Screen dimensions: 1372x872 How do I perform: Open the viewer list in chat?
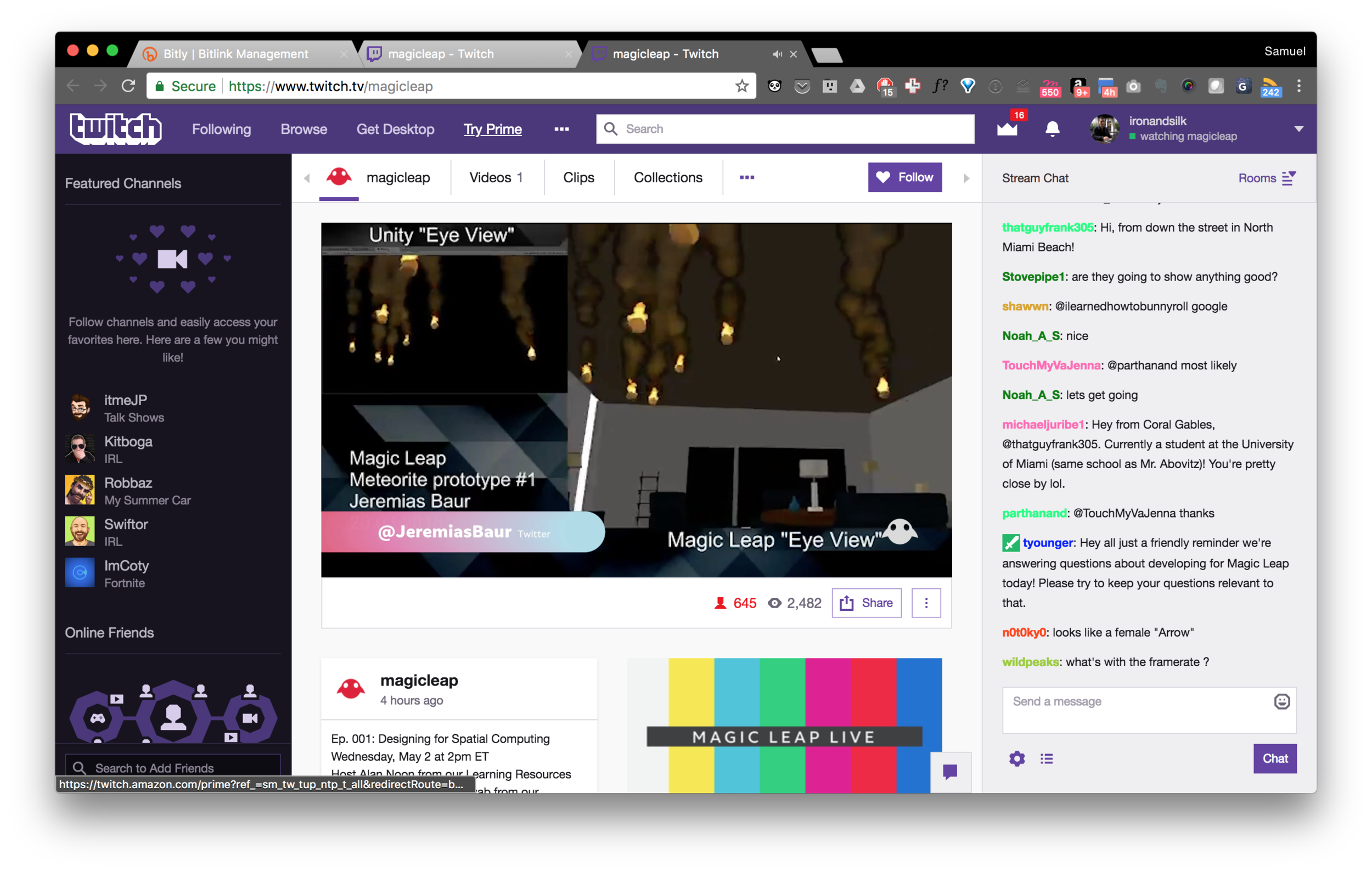[1047, 758]
